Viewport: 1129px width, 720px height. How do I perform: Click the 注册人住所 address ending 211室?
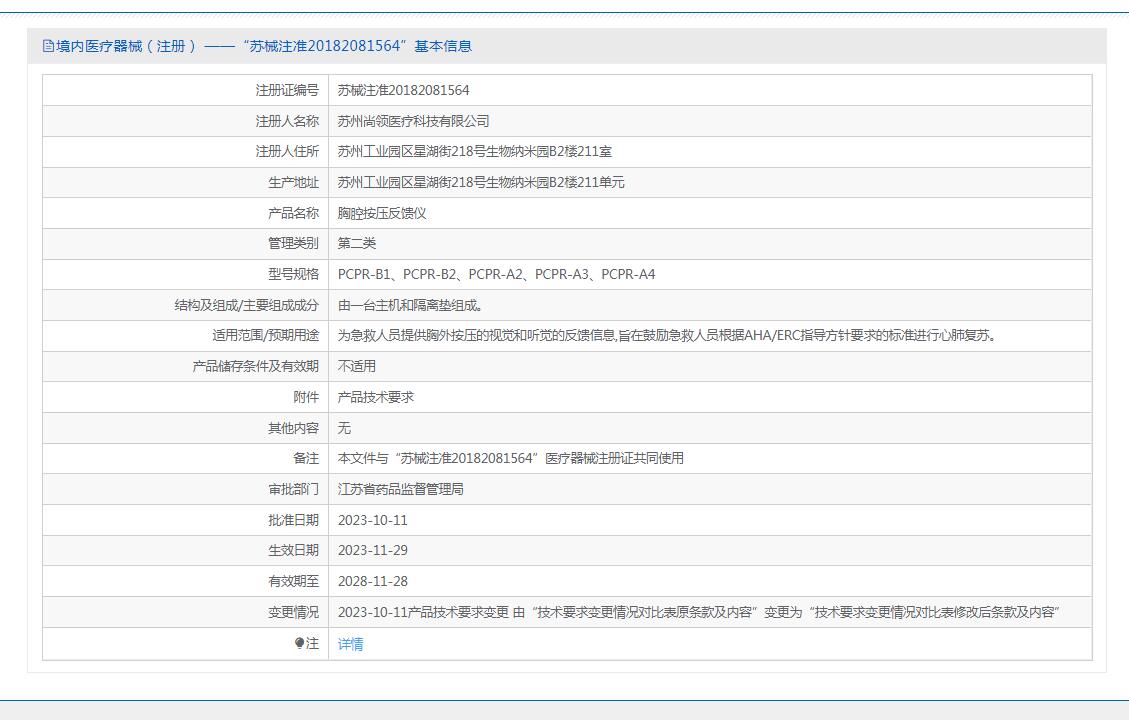coord(474,151)
